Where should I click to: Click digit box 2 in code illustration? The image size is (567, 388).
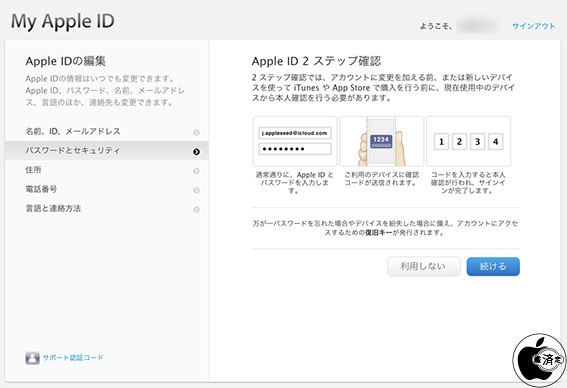459,142
